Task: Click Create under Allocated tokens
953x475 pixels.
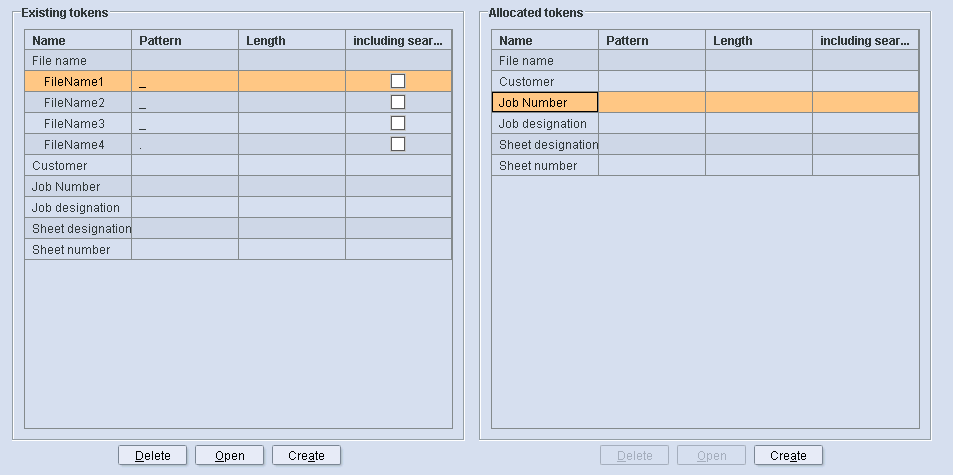Action: (x=788, y=456)
